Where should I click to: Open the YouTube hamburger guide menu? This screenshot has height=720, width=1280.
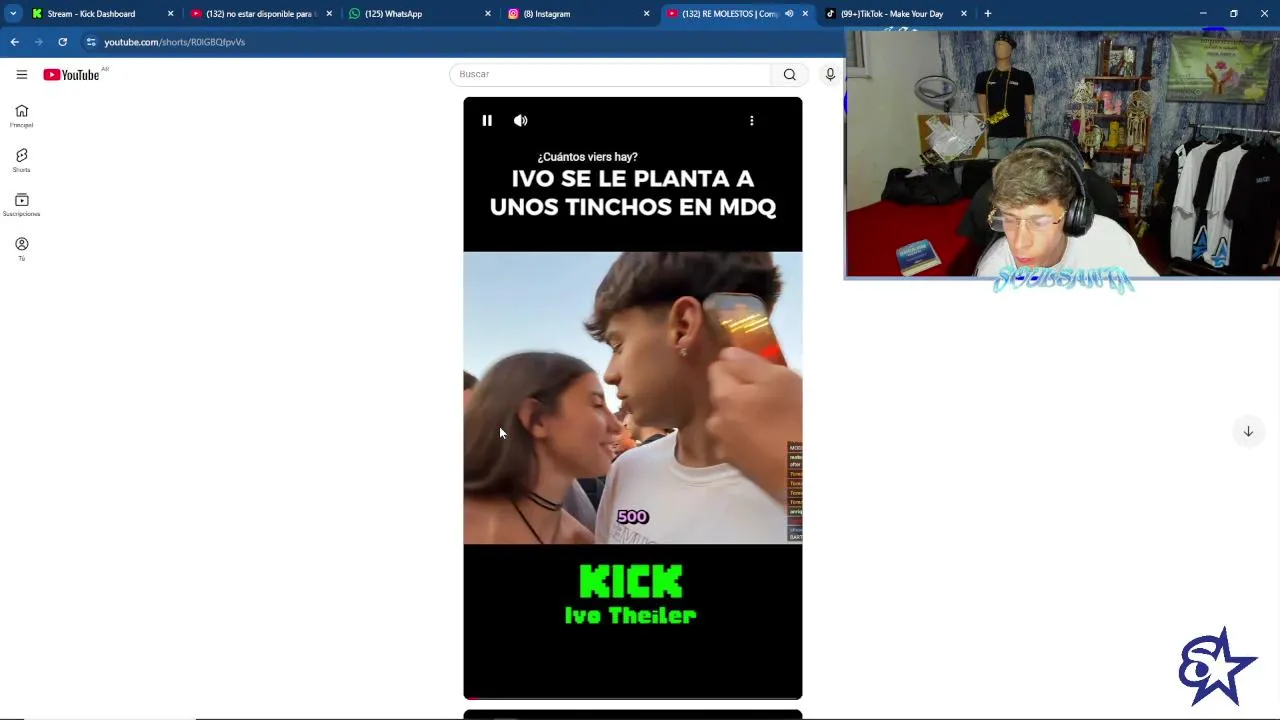coord(21,74)
